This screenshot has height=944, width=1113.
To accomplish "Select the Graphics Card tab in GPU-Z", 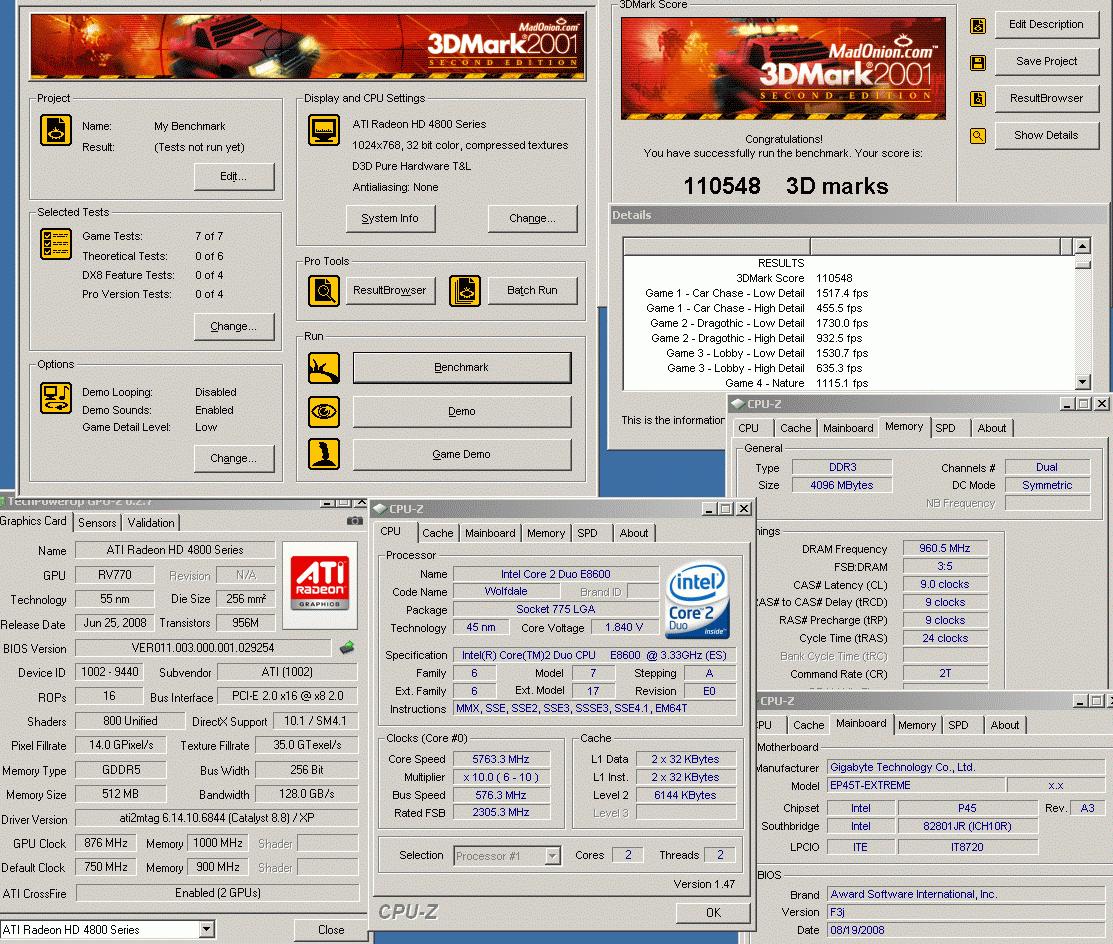I will (x=33, y=521).
